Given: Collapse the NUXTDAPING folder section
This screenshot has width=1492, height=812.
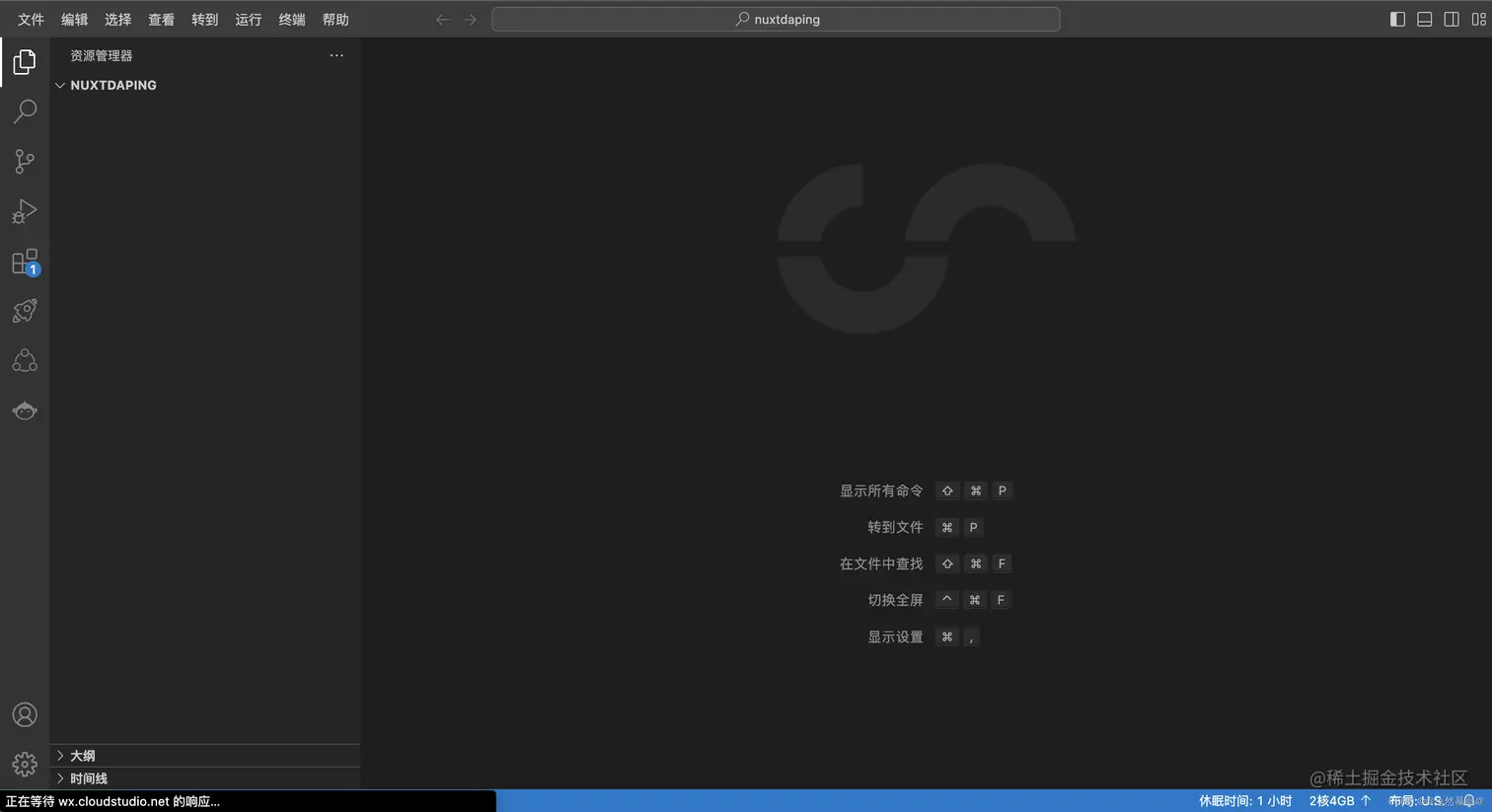Looking at the screenshot, I should (x=204, y=85).
